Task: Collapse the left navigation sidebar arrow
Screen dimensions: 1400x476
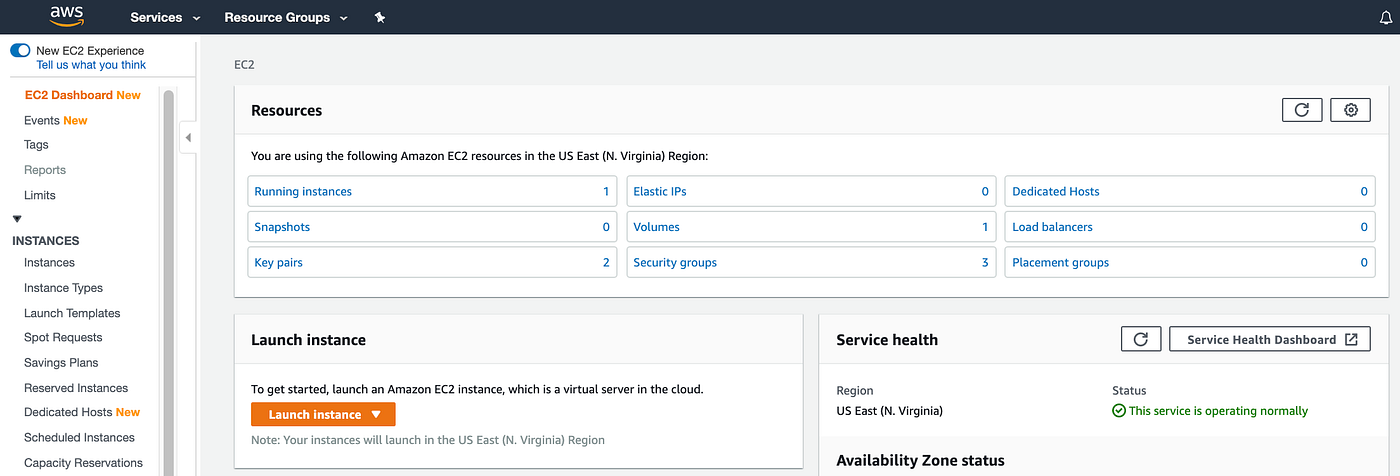Action: pos(188,137)
